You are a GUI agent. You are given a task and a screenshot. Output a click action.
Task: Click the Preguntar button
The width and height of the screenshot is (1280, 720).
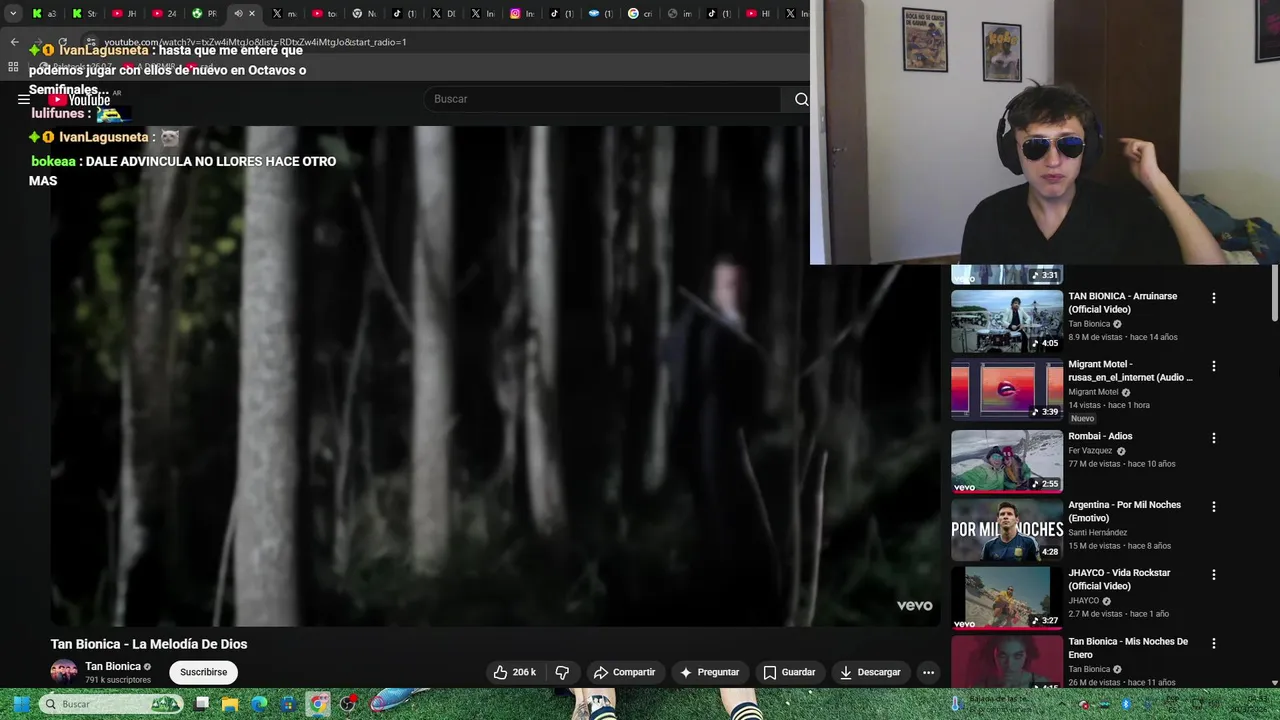click(709, 672)
